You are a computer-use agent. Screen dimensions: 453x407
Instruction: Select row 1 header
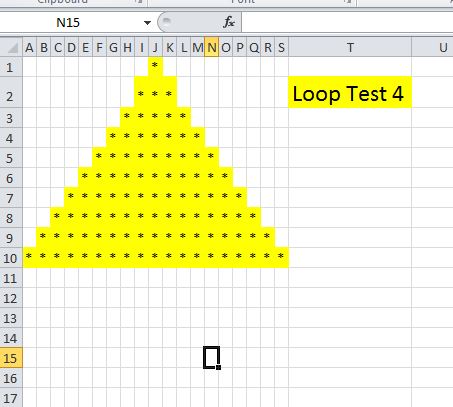[11, 67]
